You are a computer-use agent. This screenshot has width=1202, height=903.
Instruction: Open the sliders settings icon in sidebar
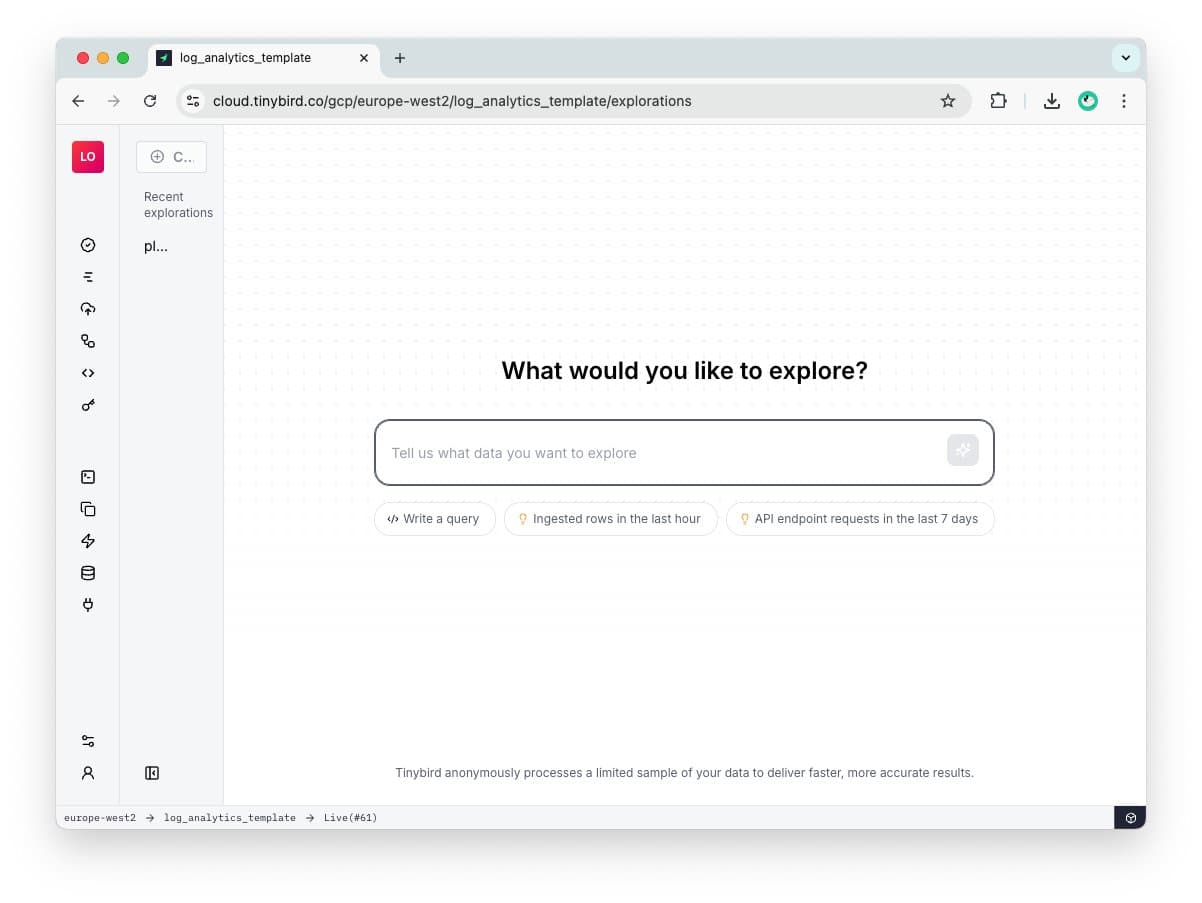tap(88, 741)
